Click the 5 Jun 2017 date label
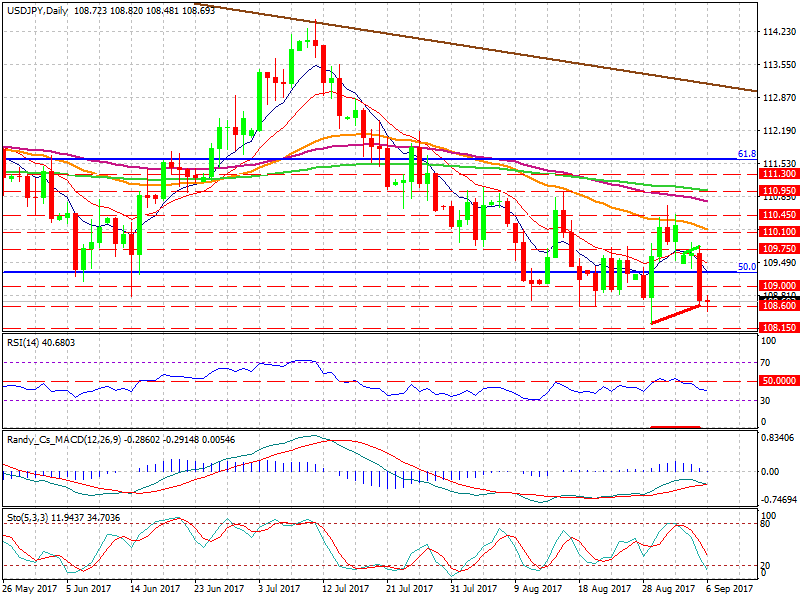The width and height of the screenshot is (800, 600). pos(89,589)
